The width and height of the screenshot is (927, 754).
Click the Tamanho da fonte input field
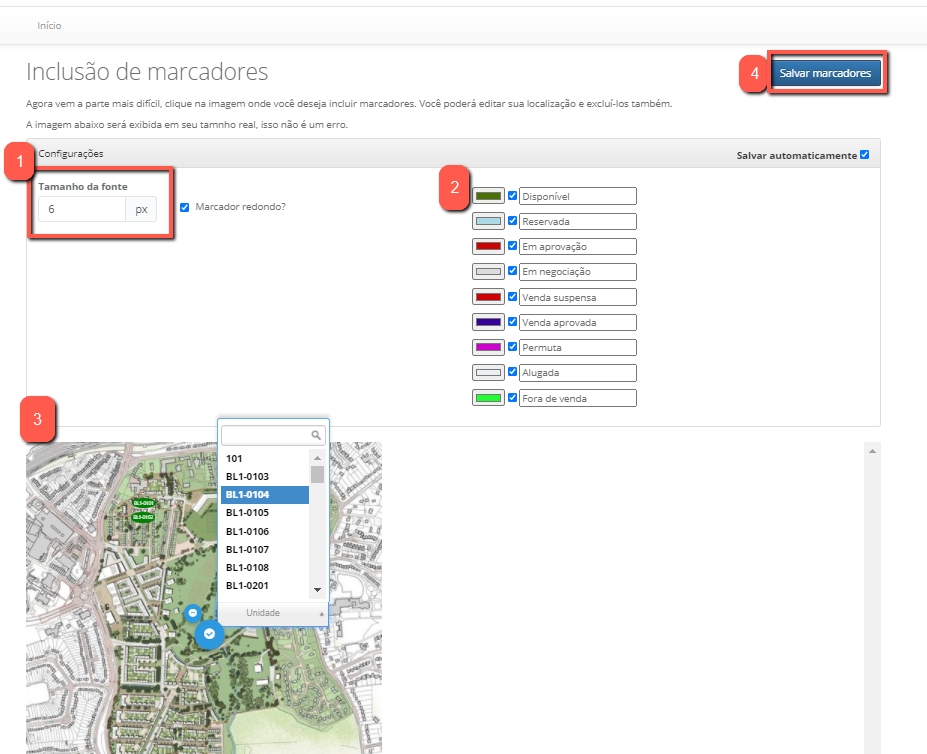click(x=81, y=209)
